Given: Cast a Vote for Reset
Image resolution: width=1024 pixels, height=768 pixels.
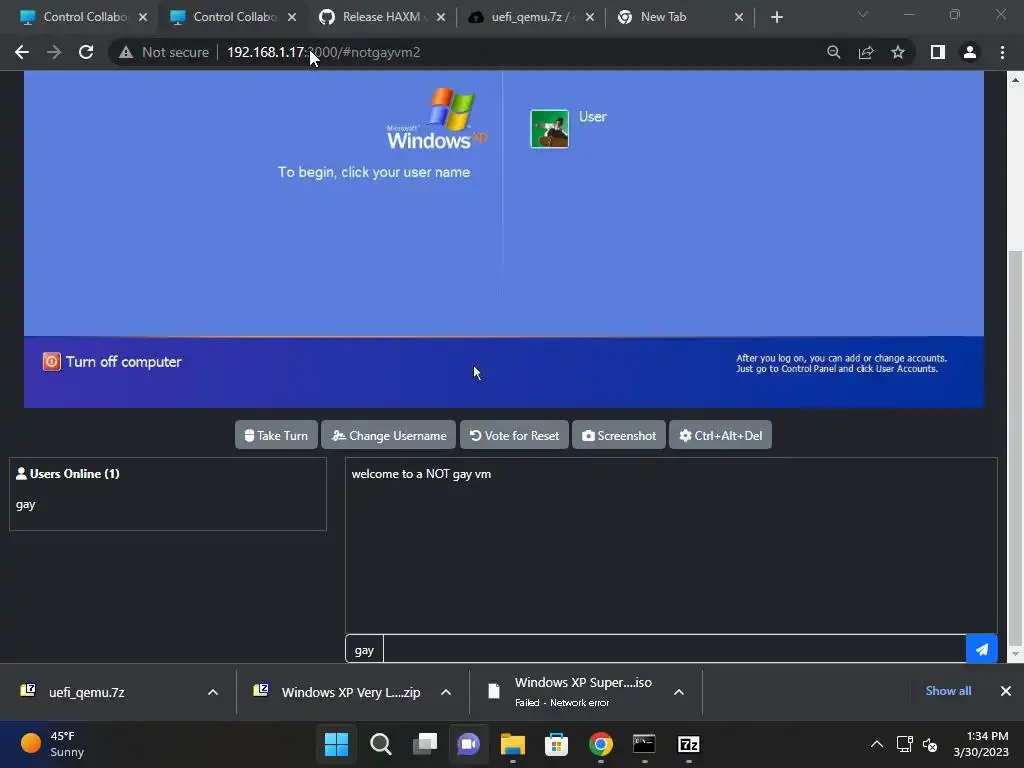Looking at the screenshot, I should tap(515, 435).
